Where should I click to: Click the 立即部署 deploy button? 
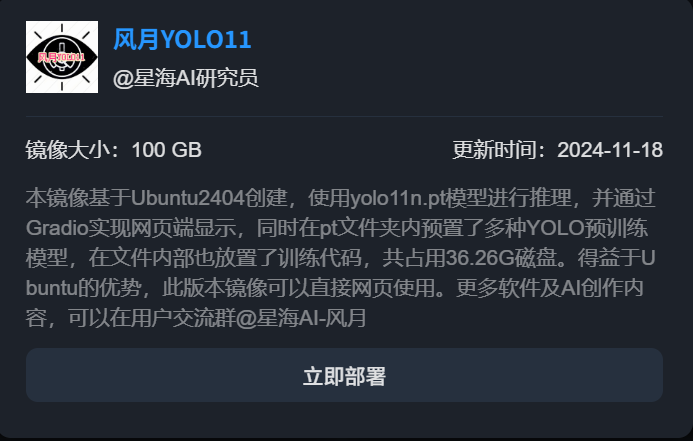point(344,375)
